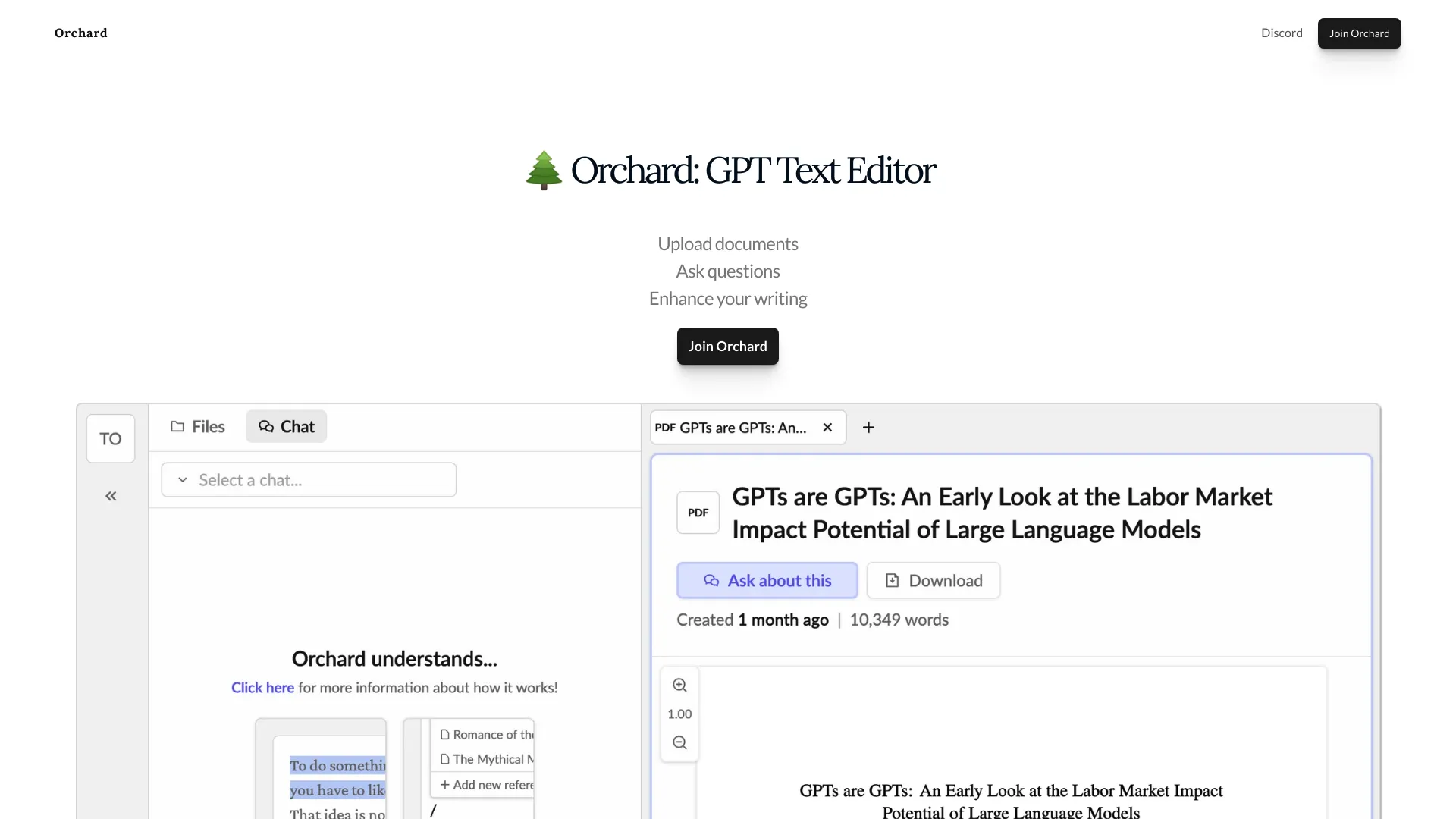
Task: Open the Discord link
Action: point(1282,33)
